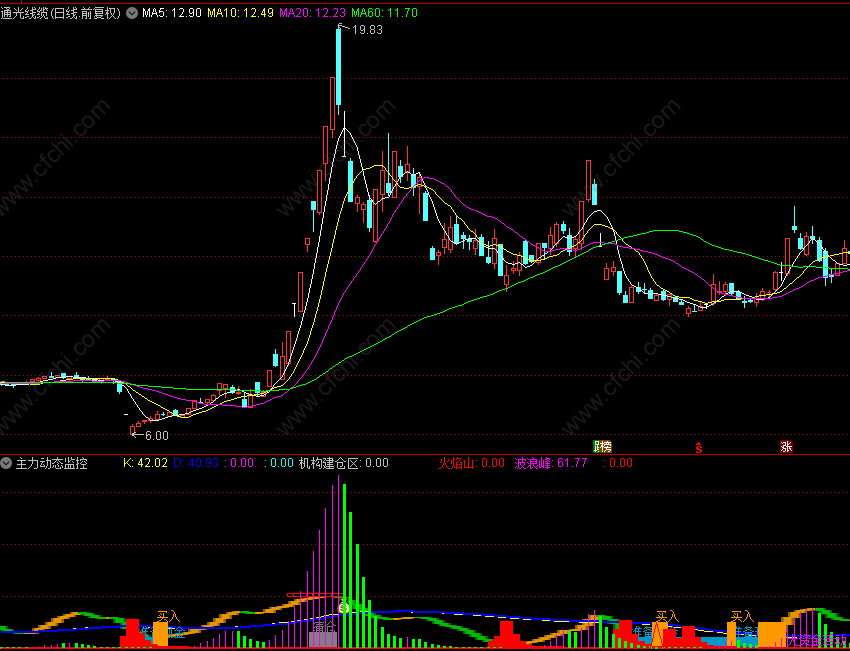Click the 主力动态监控 indicator name
Screen dimensions: 850x651
tap(51, 463)
